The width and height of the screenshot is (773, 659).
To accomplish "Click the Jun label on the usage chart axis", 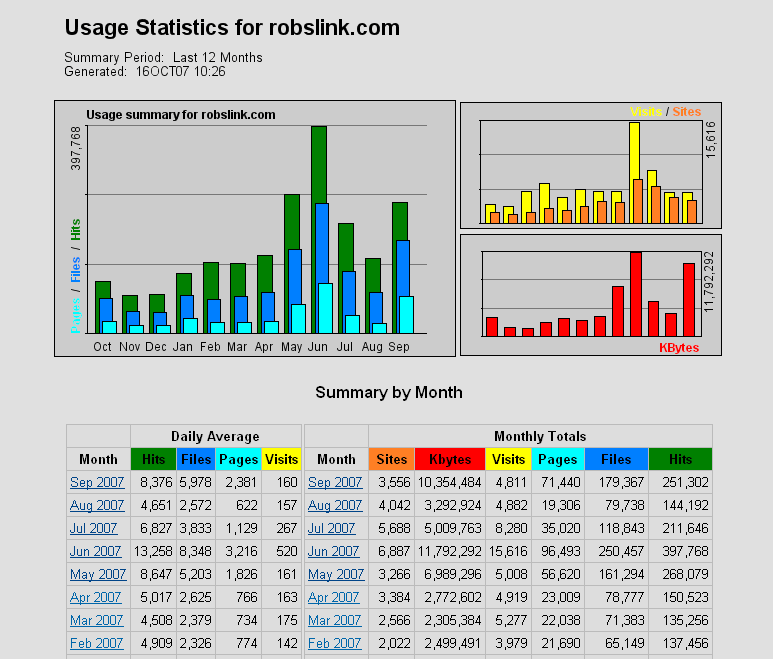I will (318, 347).
